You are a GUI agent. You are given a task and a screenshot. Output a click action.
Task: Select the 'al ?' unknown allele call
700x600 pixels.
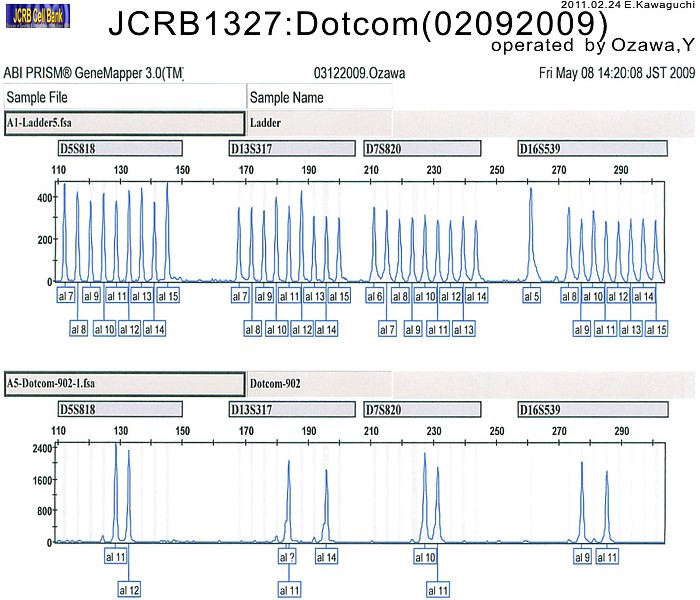click(x=287, y=557)
